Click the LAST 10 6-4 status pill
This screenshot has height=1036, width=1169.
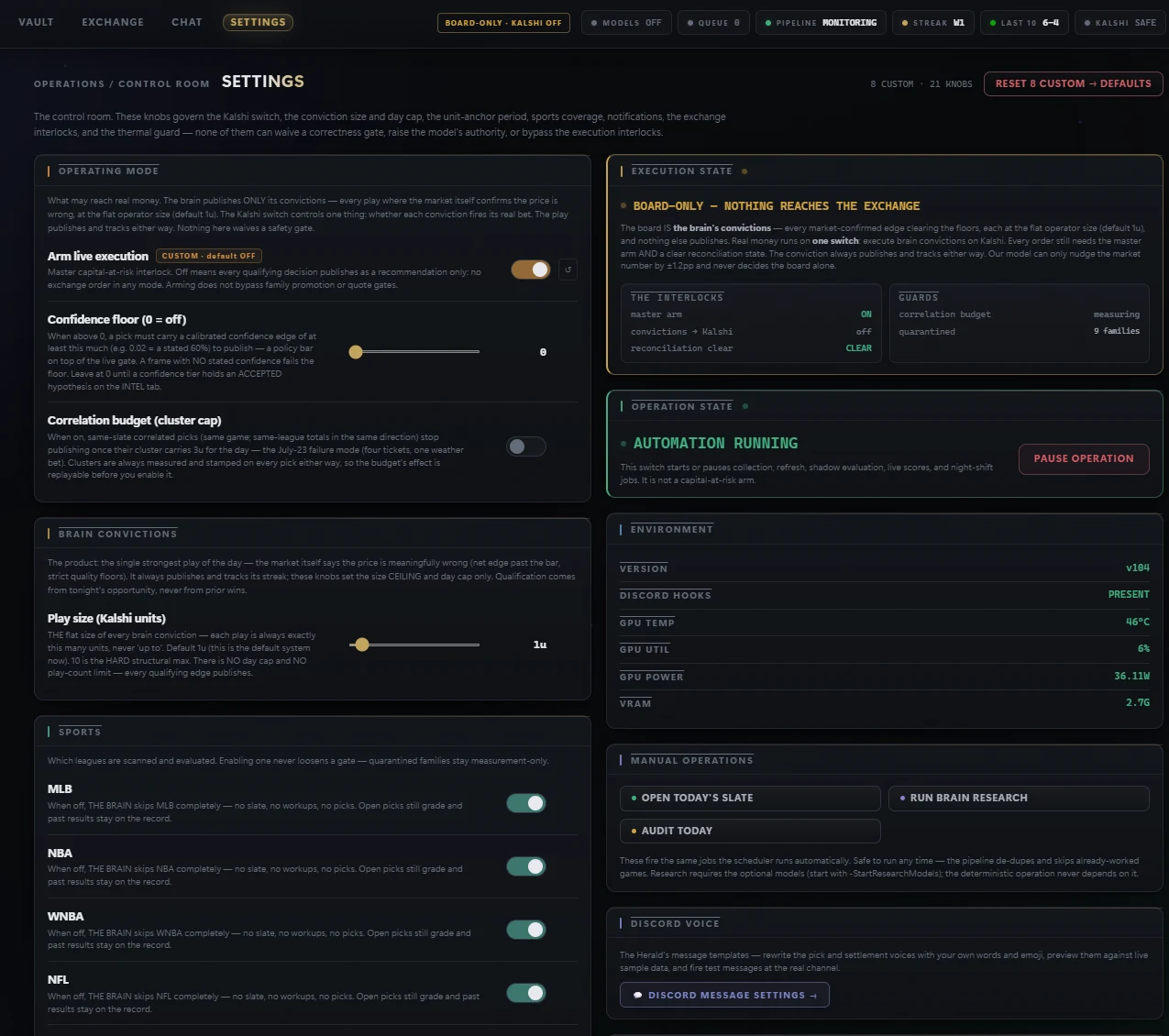(1024, 23)
